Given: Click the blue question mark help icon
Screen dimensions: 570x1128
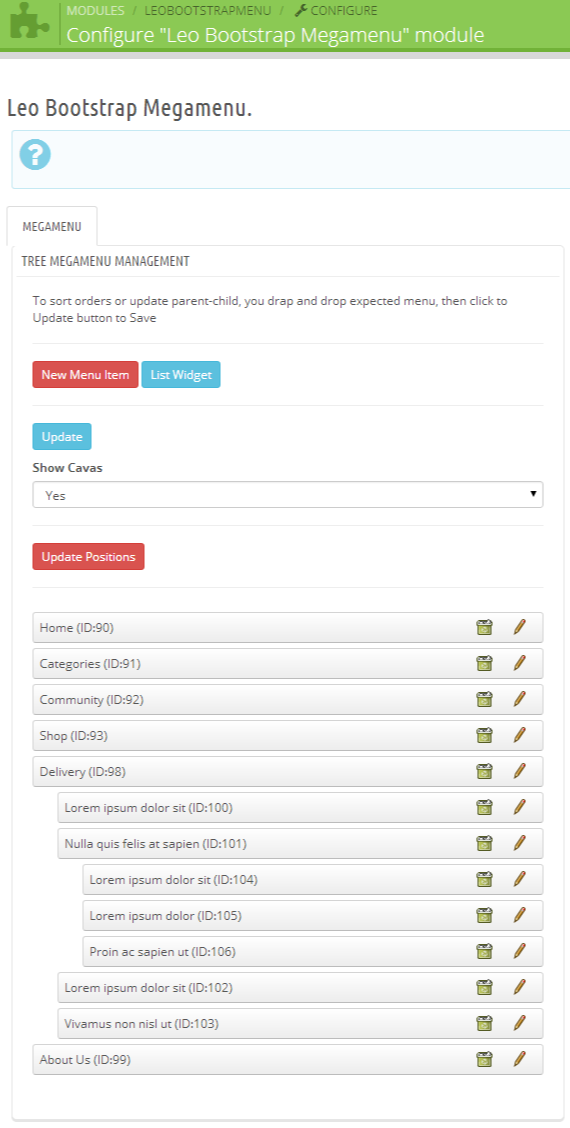Looking at the screenshot, I should click(35, 155).
